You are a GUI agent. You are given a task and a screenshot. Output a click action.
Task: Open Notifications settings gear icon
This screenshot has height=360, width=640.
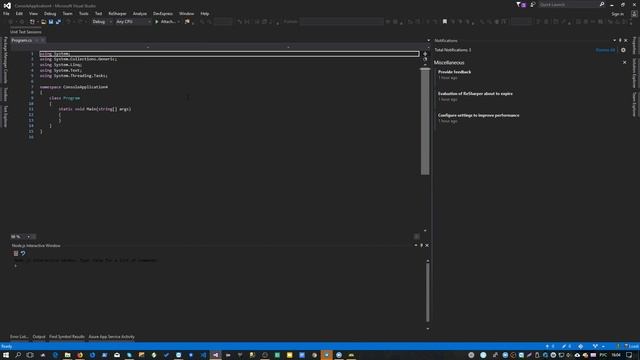pos(623,50)
